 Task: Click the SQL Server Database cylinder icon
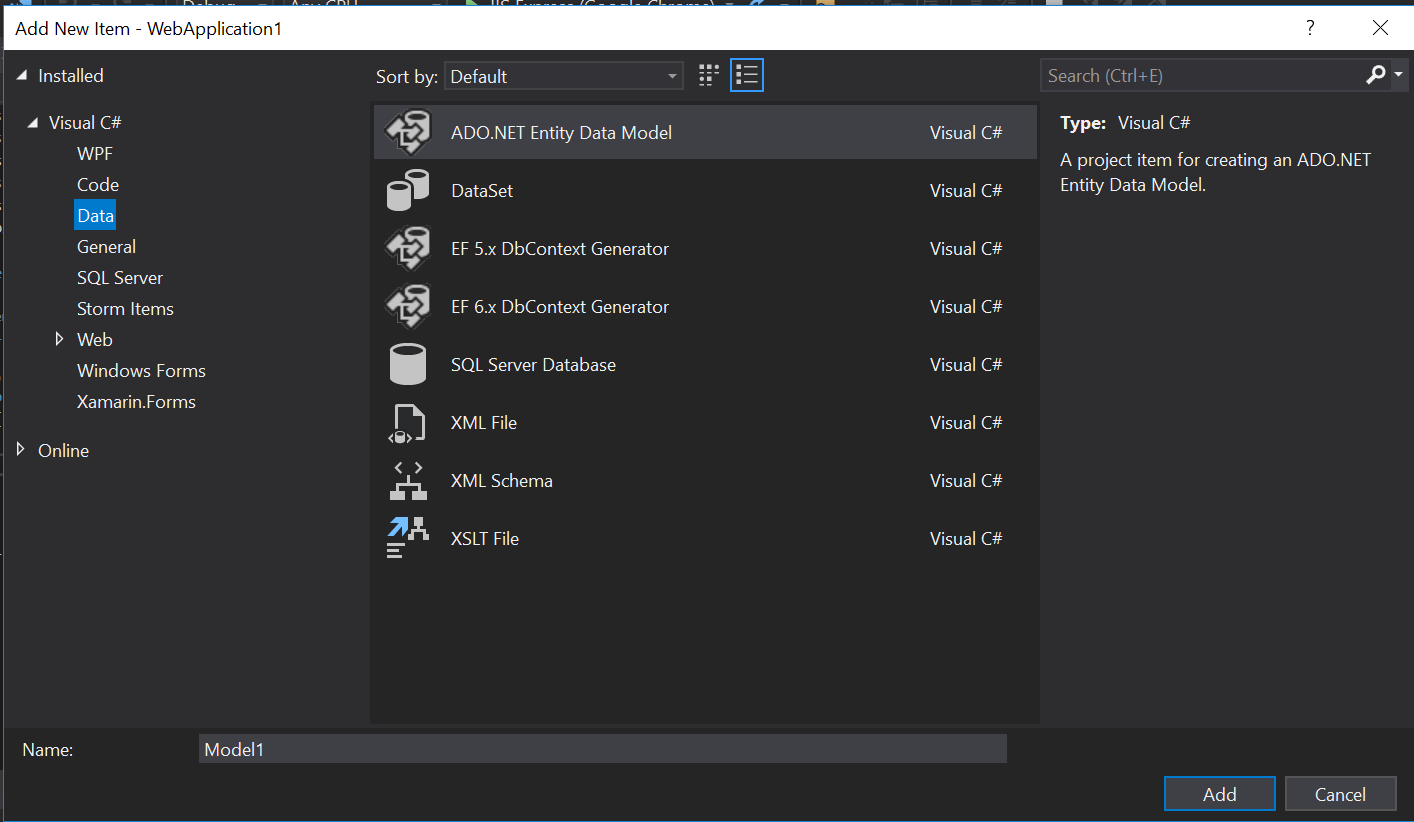(x=407, y=364)
